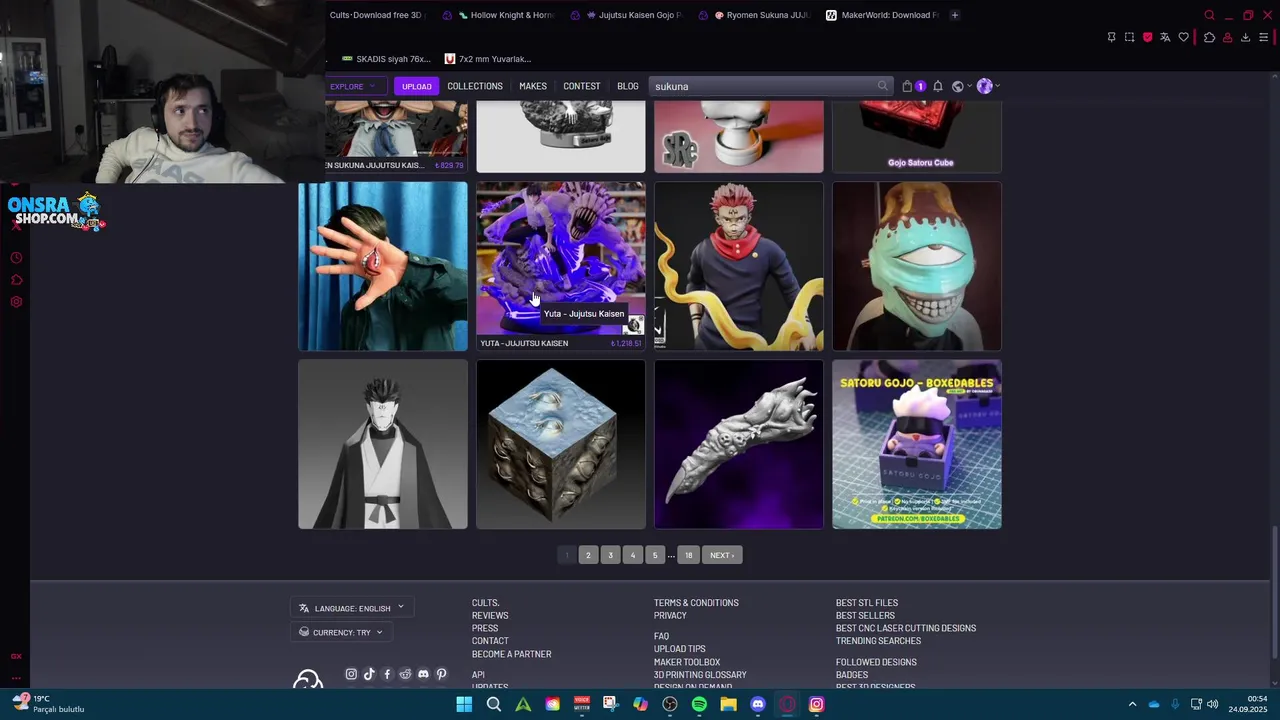
Task: Open the Maker Toolbox link
Action: pos(687,662)
